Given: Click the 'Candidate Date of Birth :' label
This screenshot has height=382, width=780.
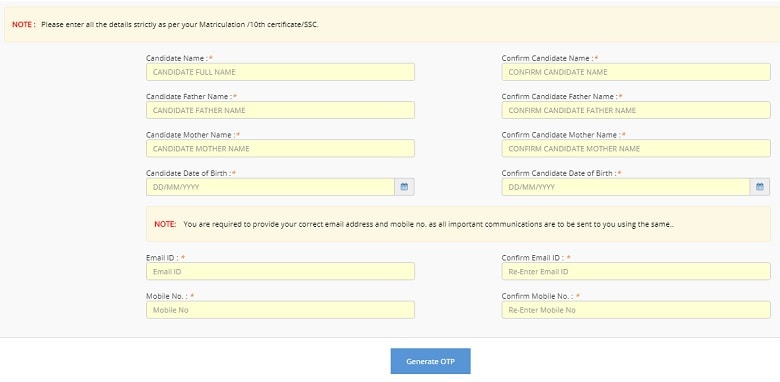Looking at the screenshot, I should pyautogui.click(x=189, y=173).
